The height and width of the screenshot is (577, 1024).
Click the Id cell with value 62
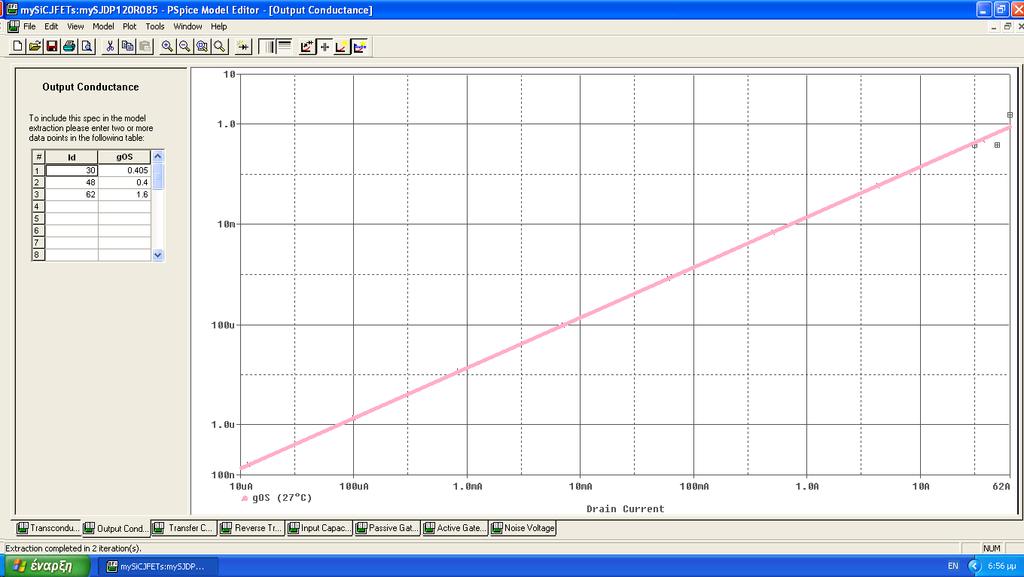71,195
